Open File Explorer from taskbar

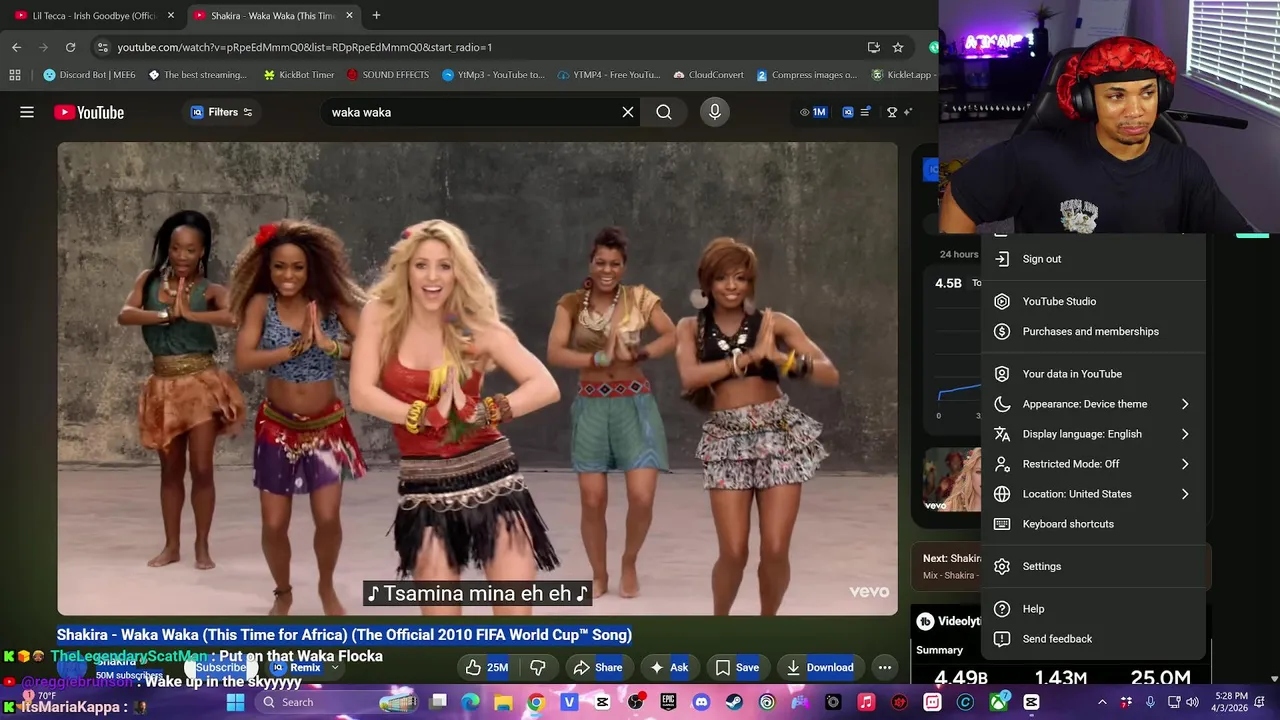coord(503,702)
